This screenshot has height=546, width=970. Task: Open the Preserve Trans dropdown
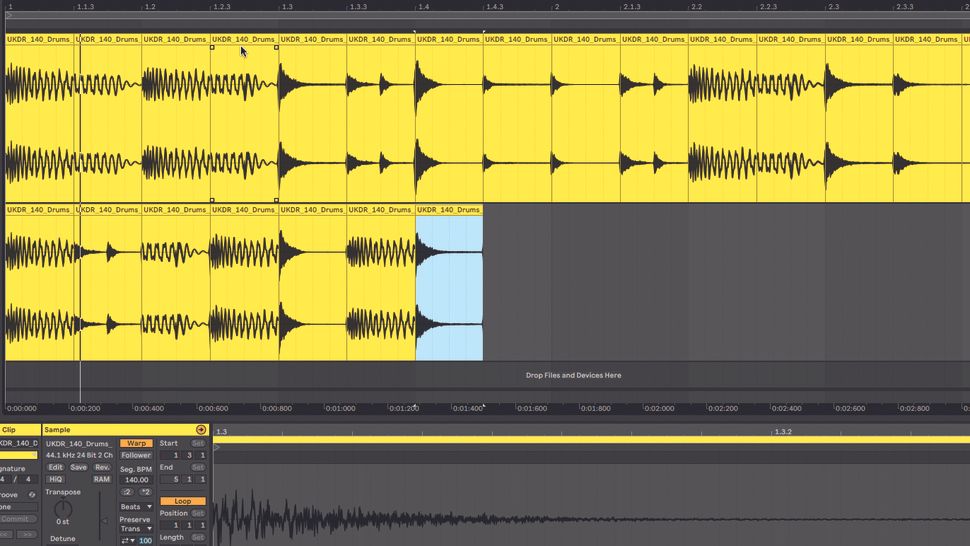(x=136, y=529)
